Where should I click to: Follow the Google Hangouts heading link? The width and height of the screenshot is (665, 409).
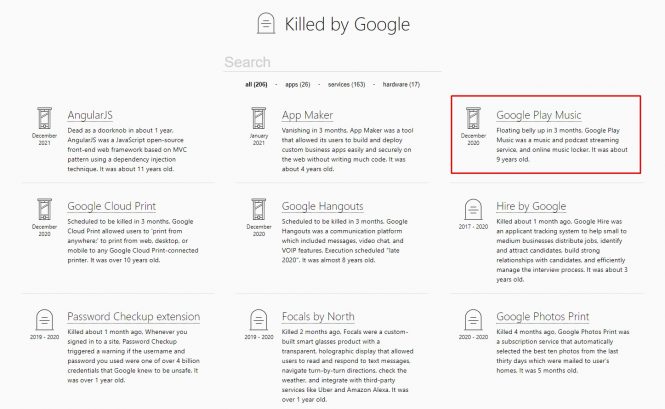(x=322, y=207)
